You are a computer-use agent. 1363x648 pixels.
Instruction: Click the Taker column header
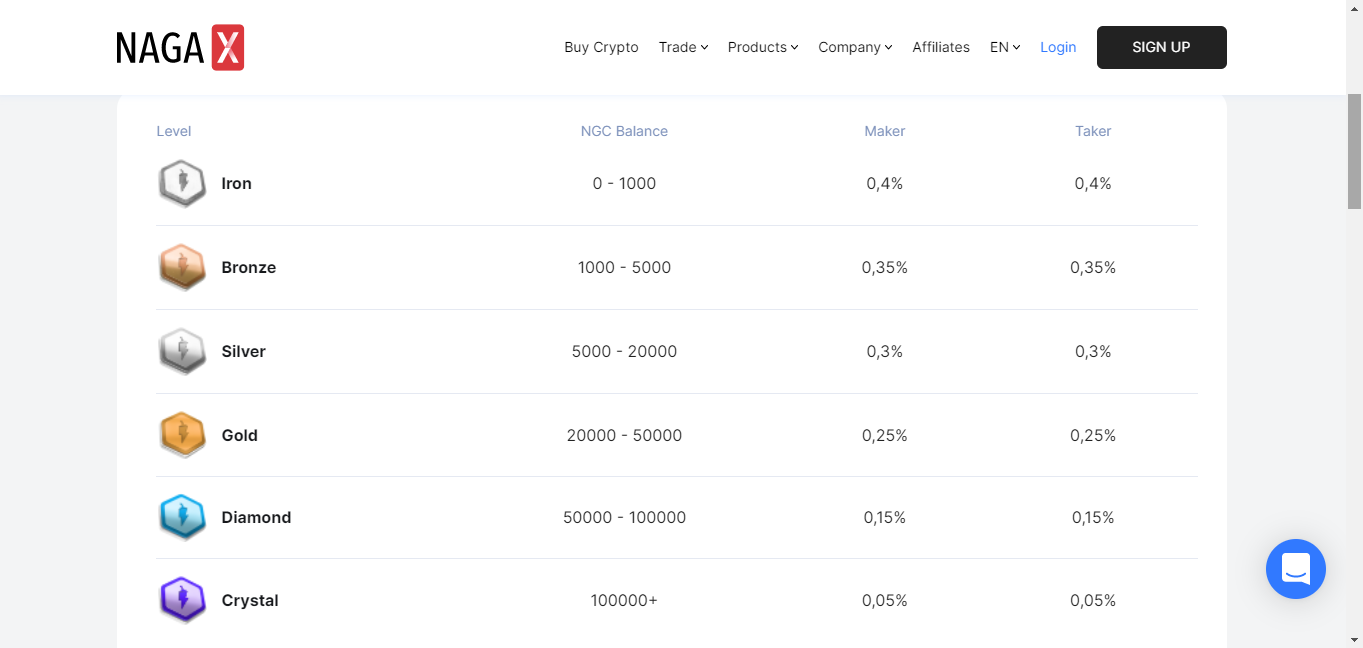pyautogui.click(x=1093, y=131)
